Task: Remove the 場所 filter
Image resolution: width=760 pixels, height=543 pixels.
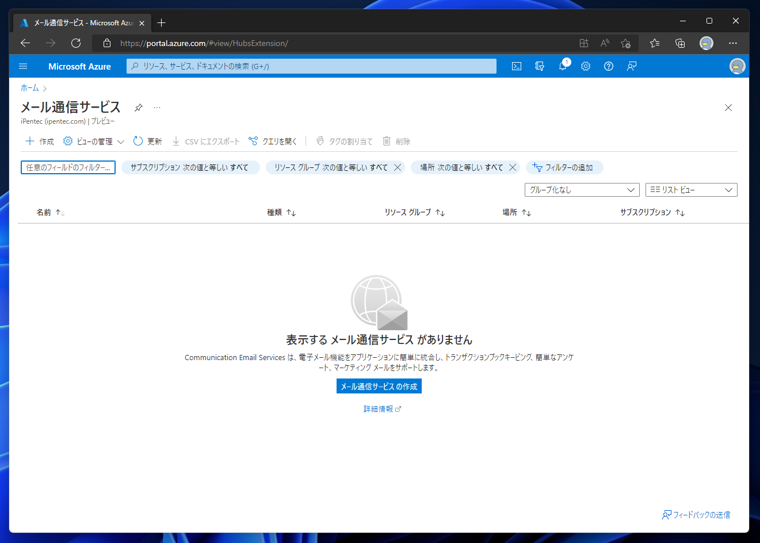Action: (x=512, y=167)
